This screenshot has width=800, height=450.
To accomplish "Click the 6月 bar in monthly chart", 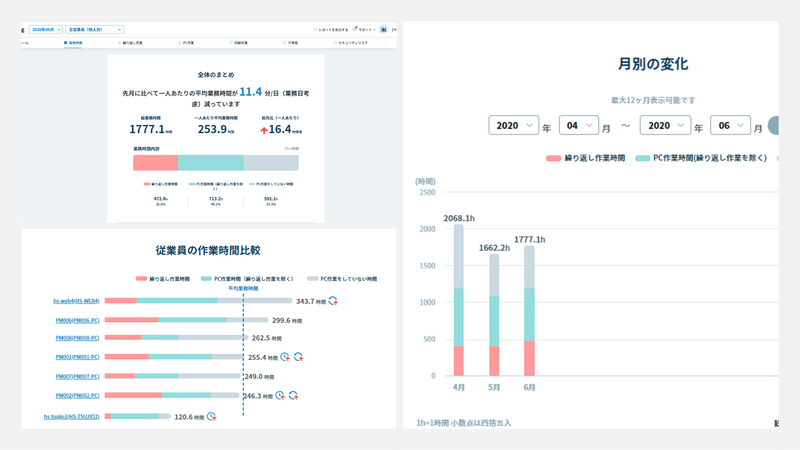I will [529, 311].
